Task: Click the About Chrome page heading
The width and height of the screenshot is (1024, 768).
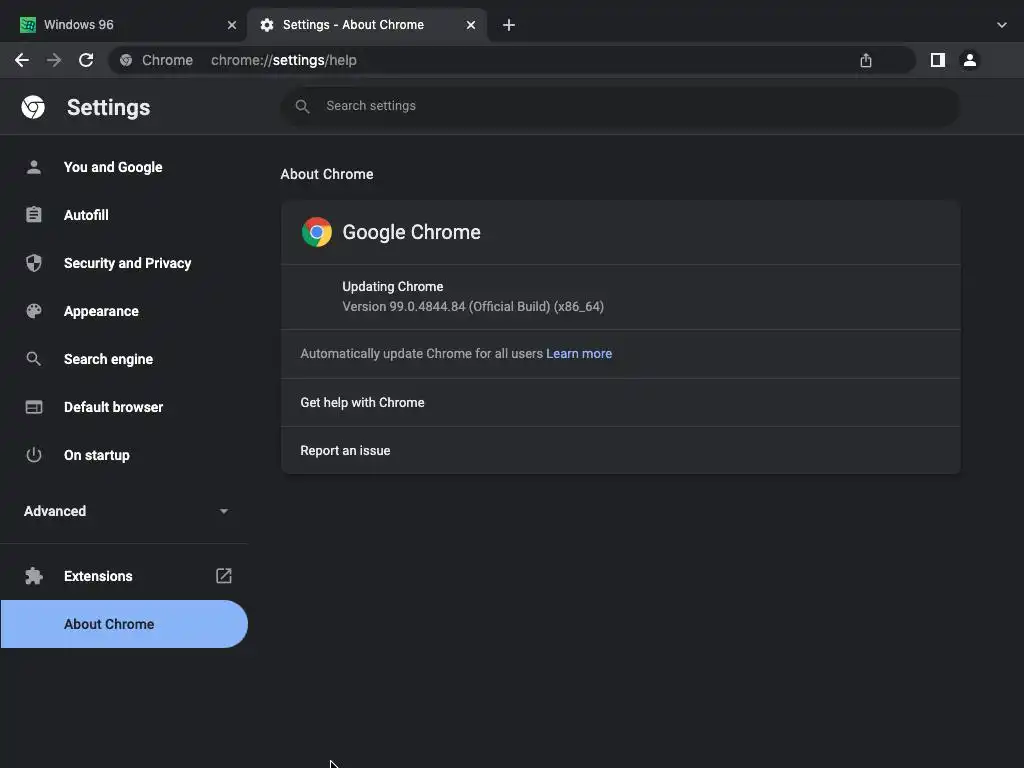Action: coord(327,174)
